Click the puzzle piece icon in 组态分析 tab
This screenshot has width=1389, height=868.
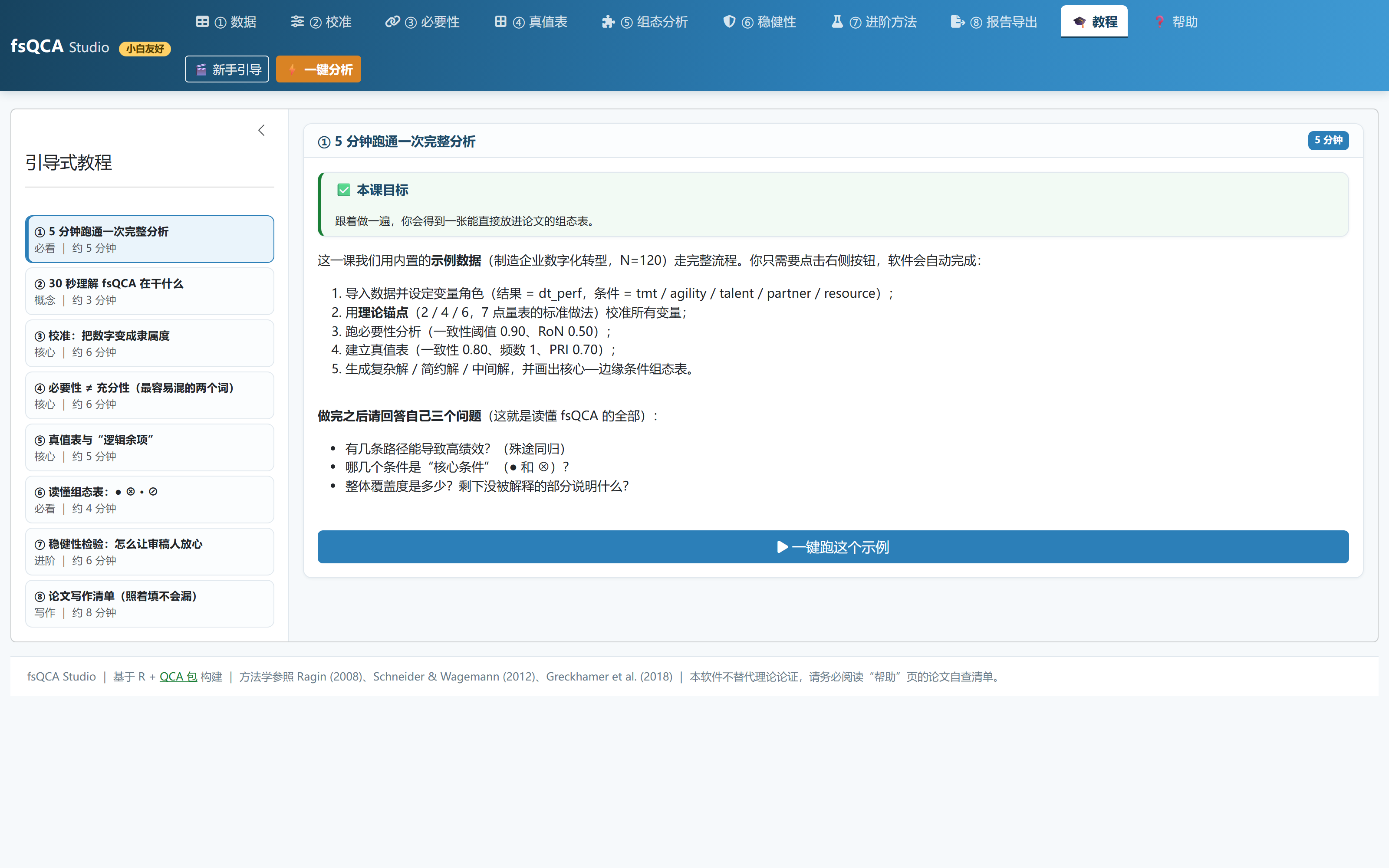point(609,22)
